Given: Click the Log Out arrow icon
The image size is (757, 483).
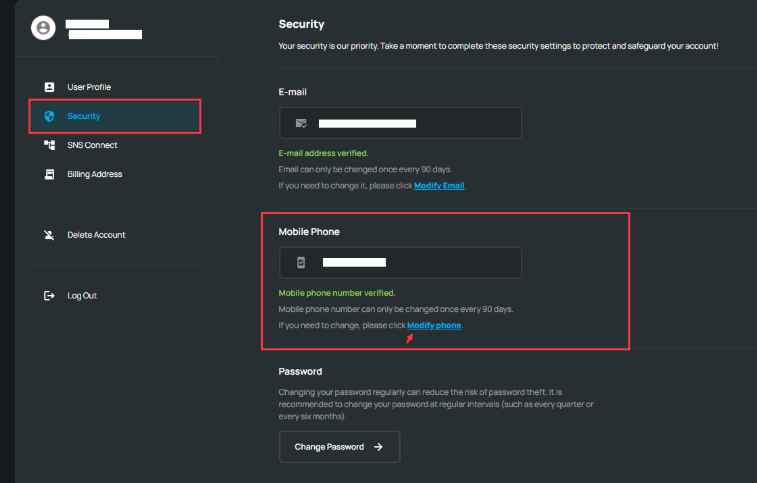Looking at the screenshot, I should coord(49,296).
